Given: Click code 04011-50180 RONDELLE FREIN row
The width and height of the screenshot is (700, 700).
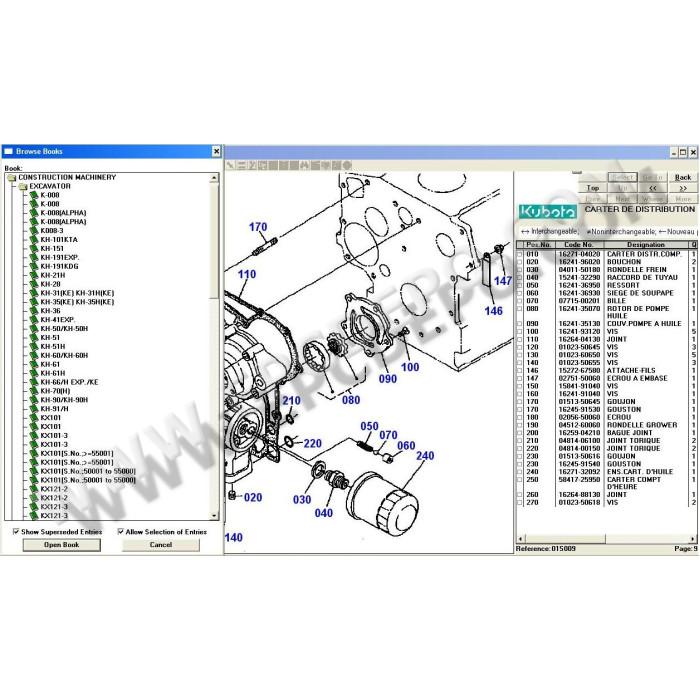Looking at the screenshot, I should 606,270.
